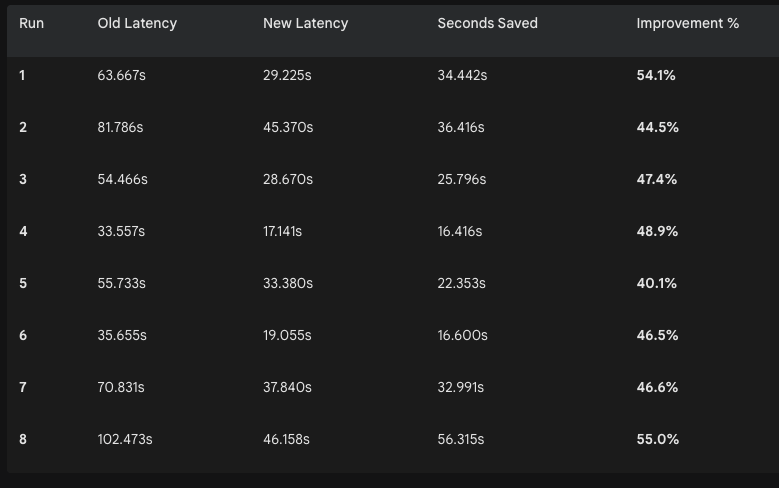779x488 pixels.
Task: Click the 47.4% improvement value
Action: 657,179
